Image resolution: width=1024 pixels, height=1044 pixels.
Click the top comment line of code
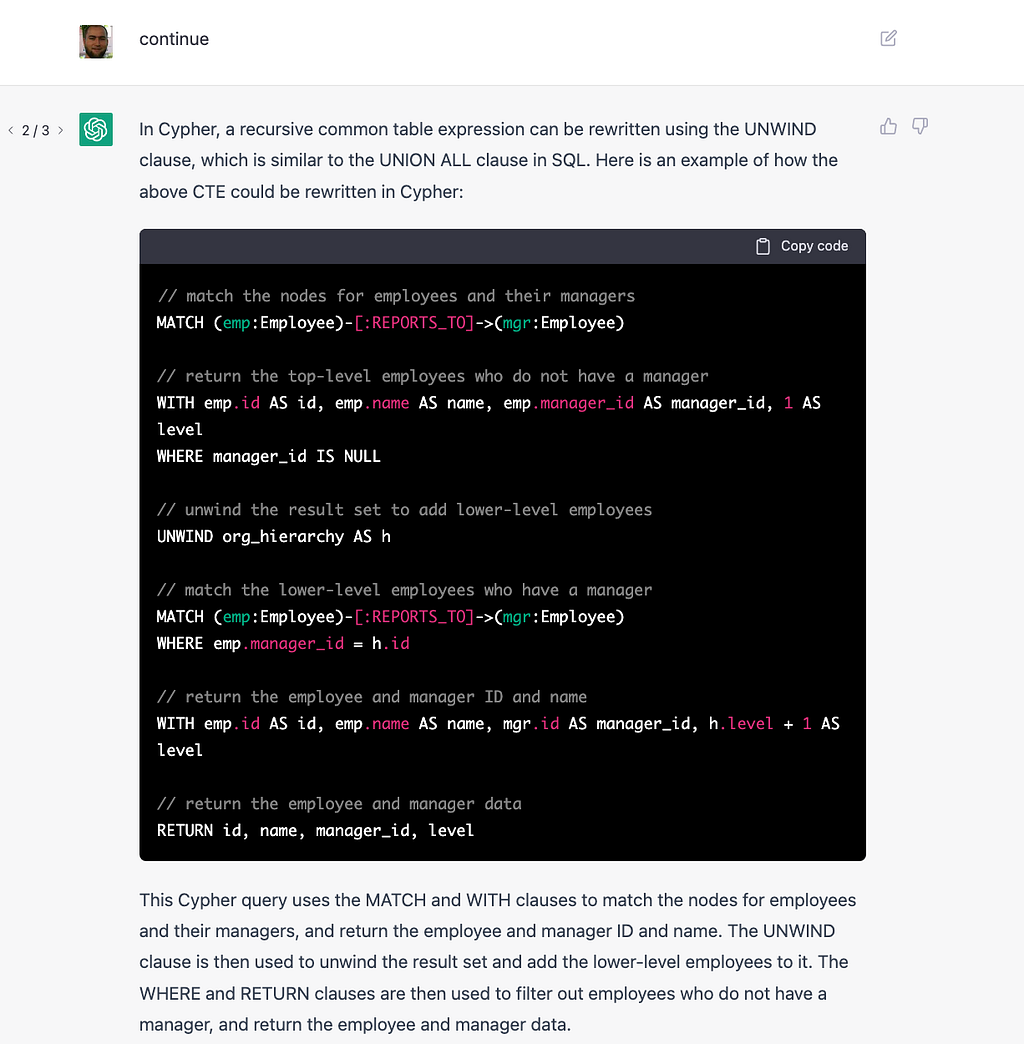(x=396, y=295)
